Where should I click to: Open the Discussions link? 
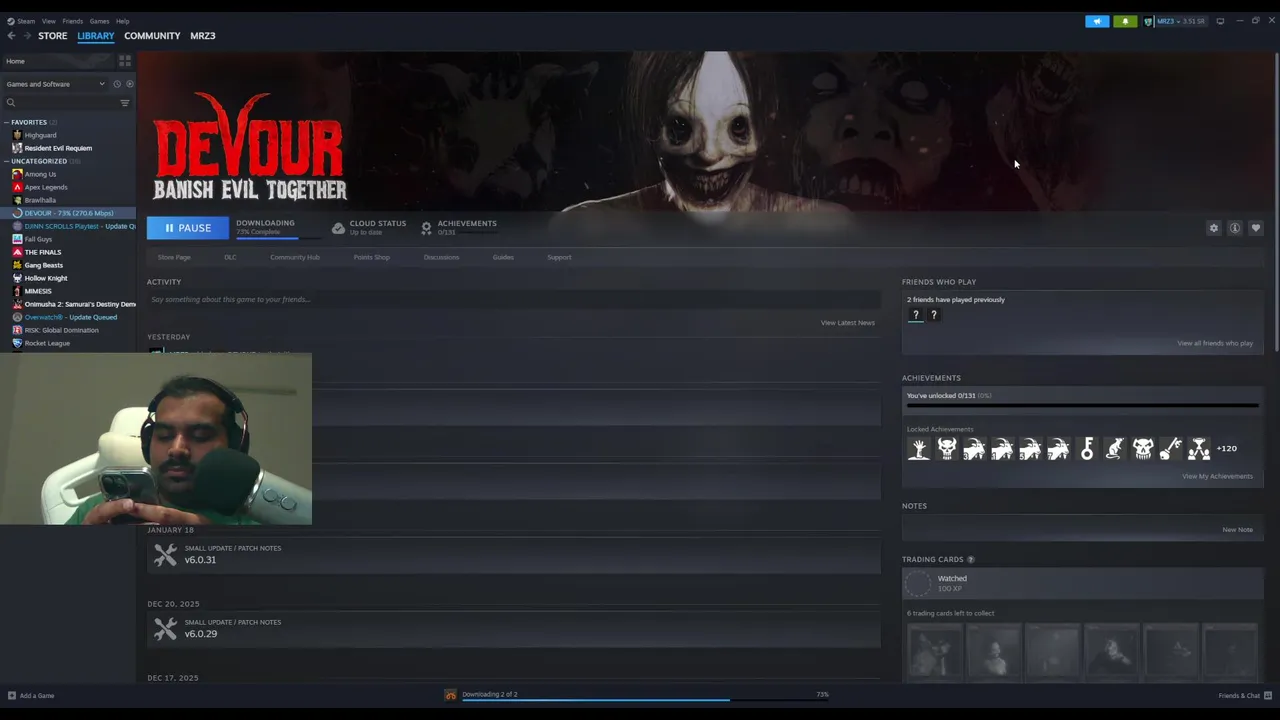pyautogui.click(x=441, y=257)
